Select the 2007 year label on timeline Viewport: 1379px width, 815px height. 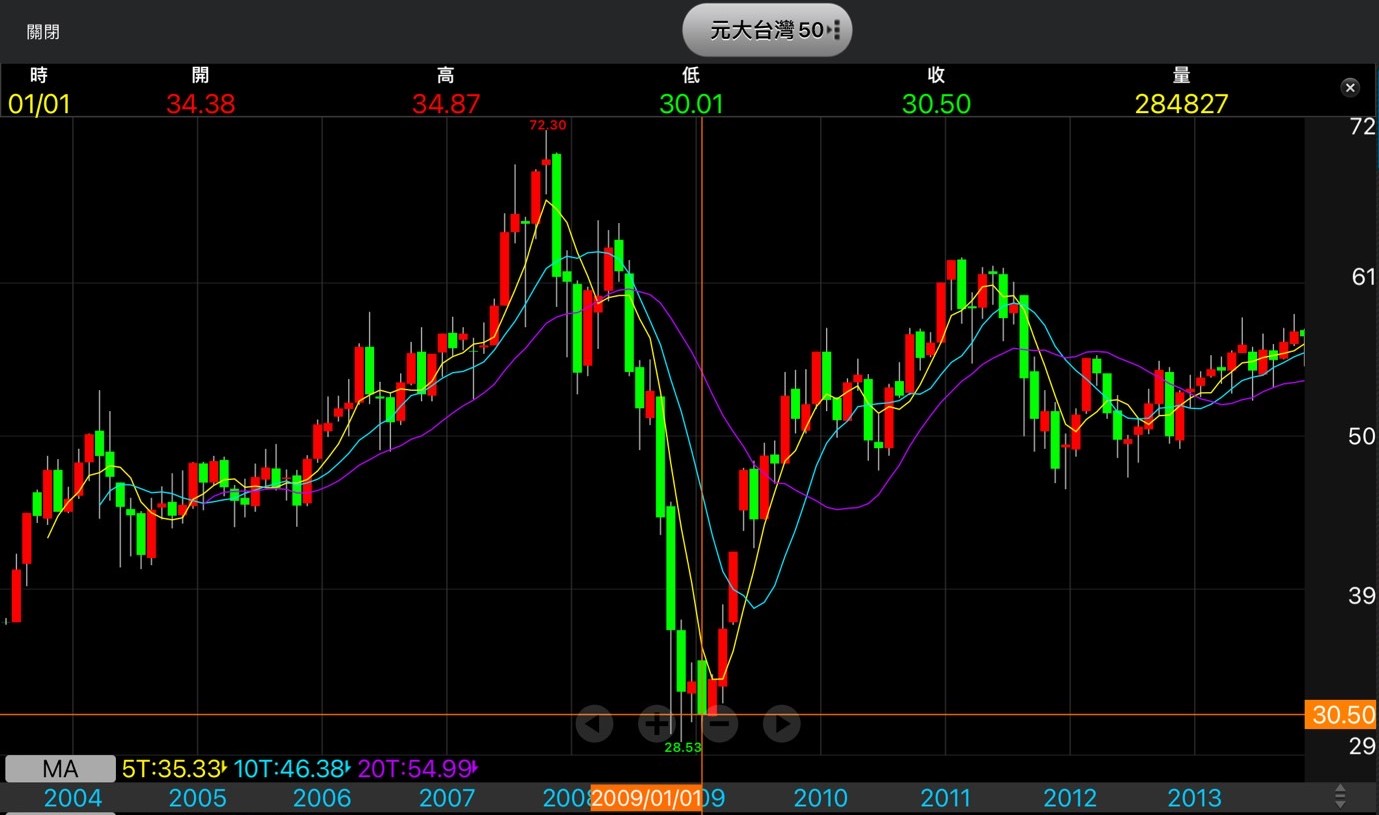tap(447, 798)
